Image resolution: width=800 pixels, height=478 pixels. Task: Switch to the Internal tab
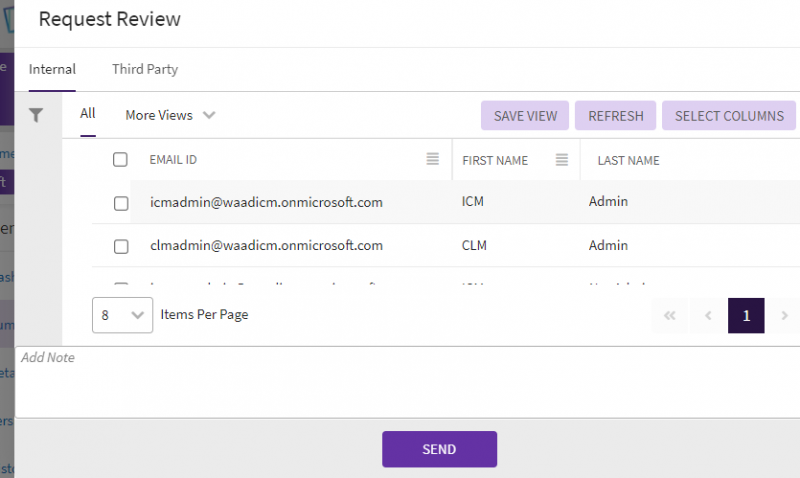point(52,69)
